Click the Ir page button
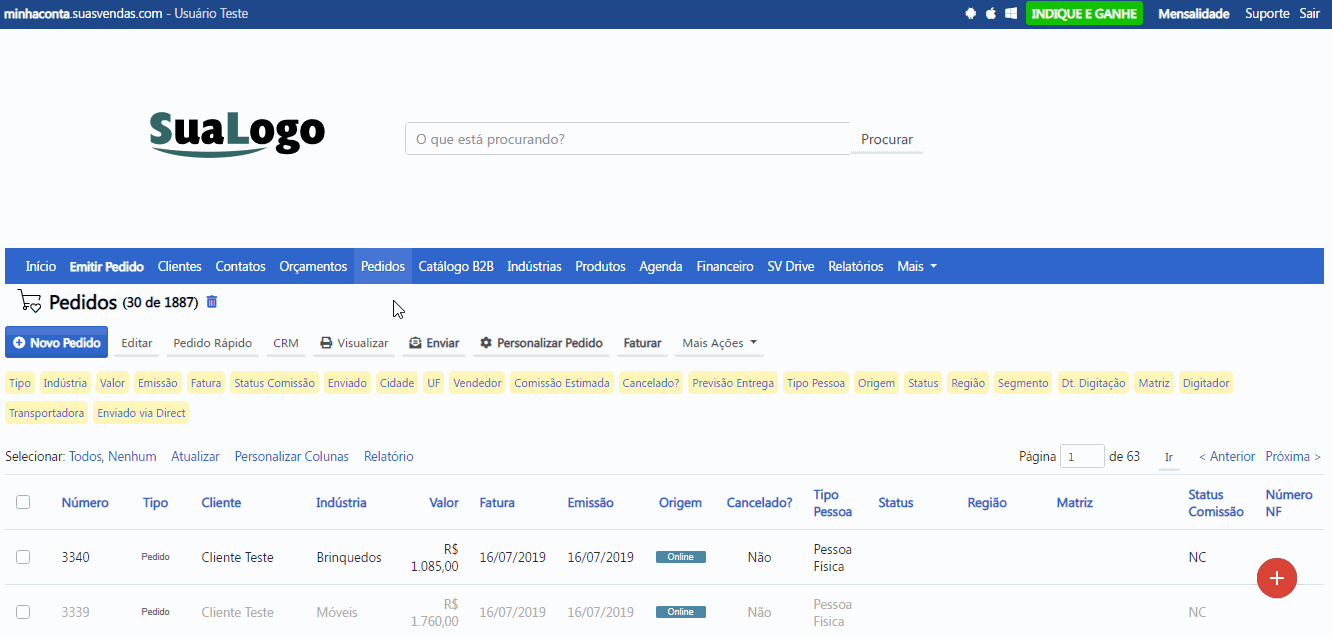1332x639 pixels. point(1169,457)
